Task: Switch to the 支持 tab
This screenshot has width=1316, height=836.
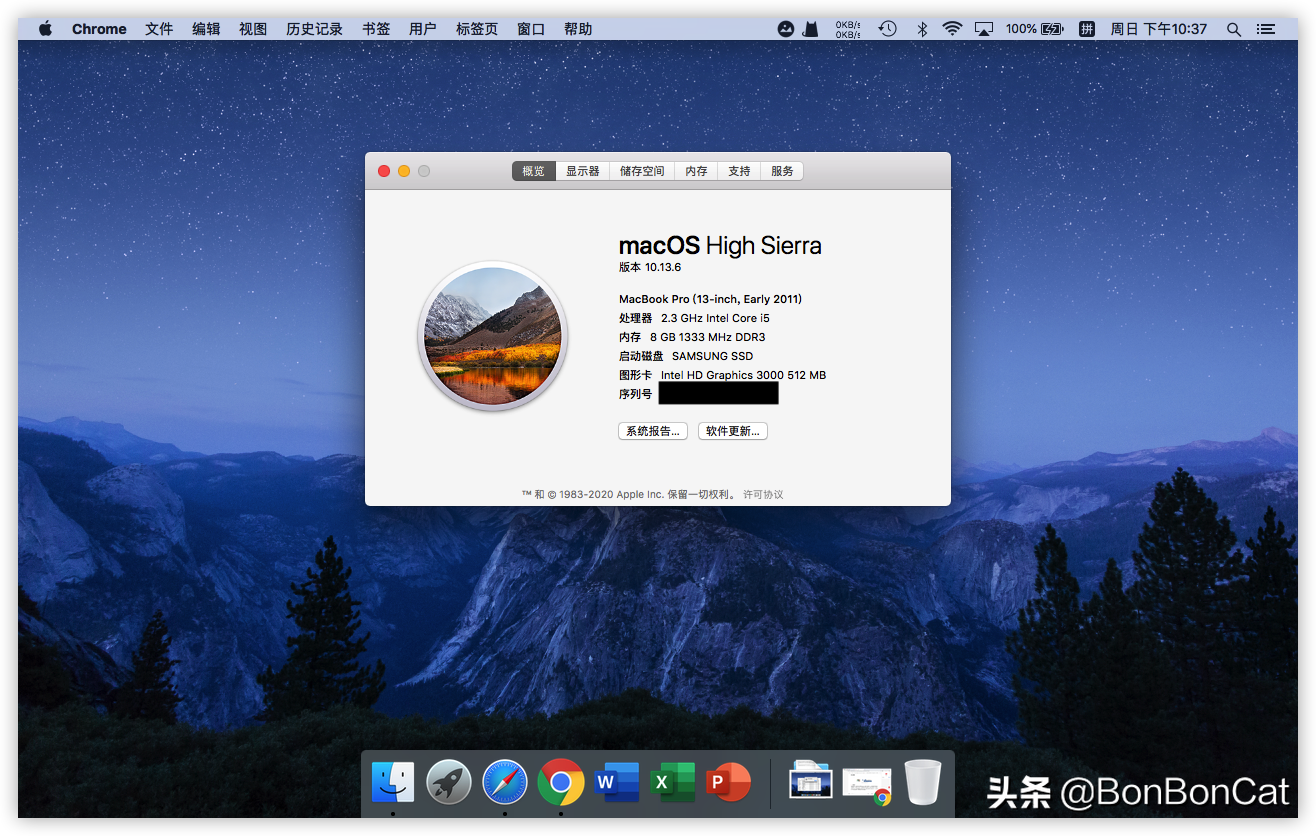Action: (740, 171)
